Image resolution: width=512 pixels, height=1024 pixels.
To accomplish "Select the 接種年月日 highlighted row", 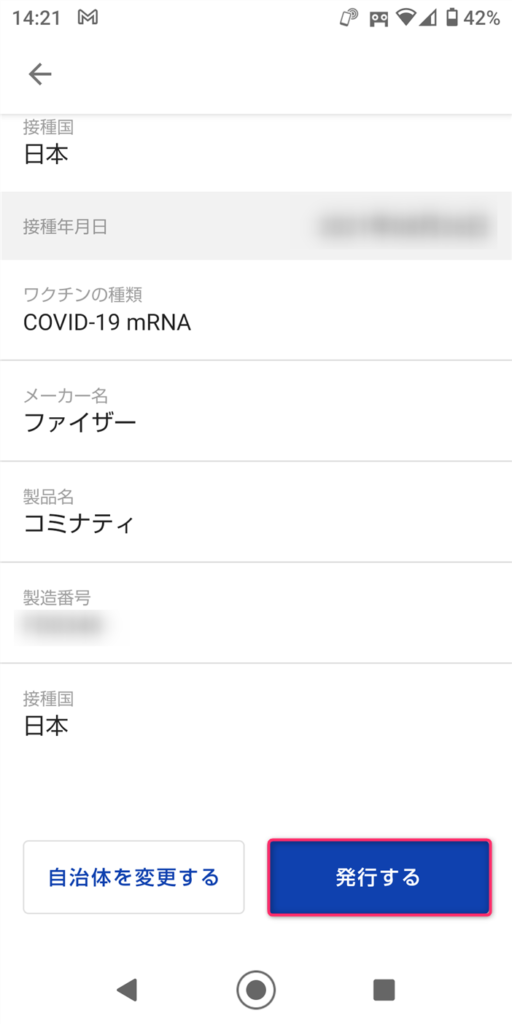I will [x=256, y=226].
